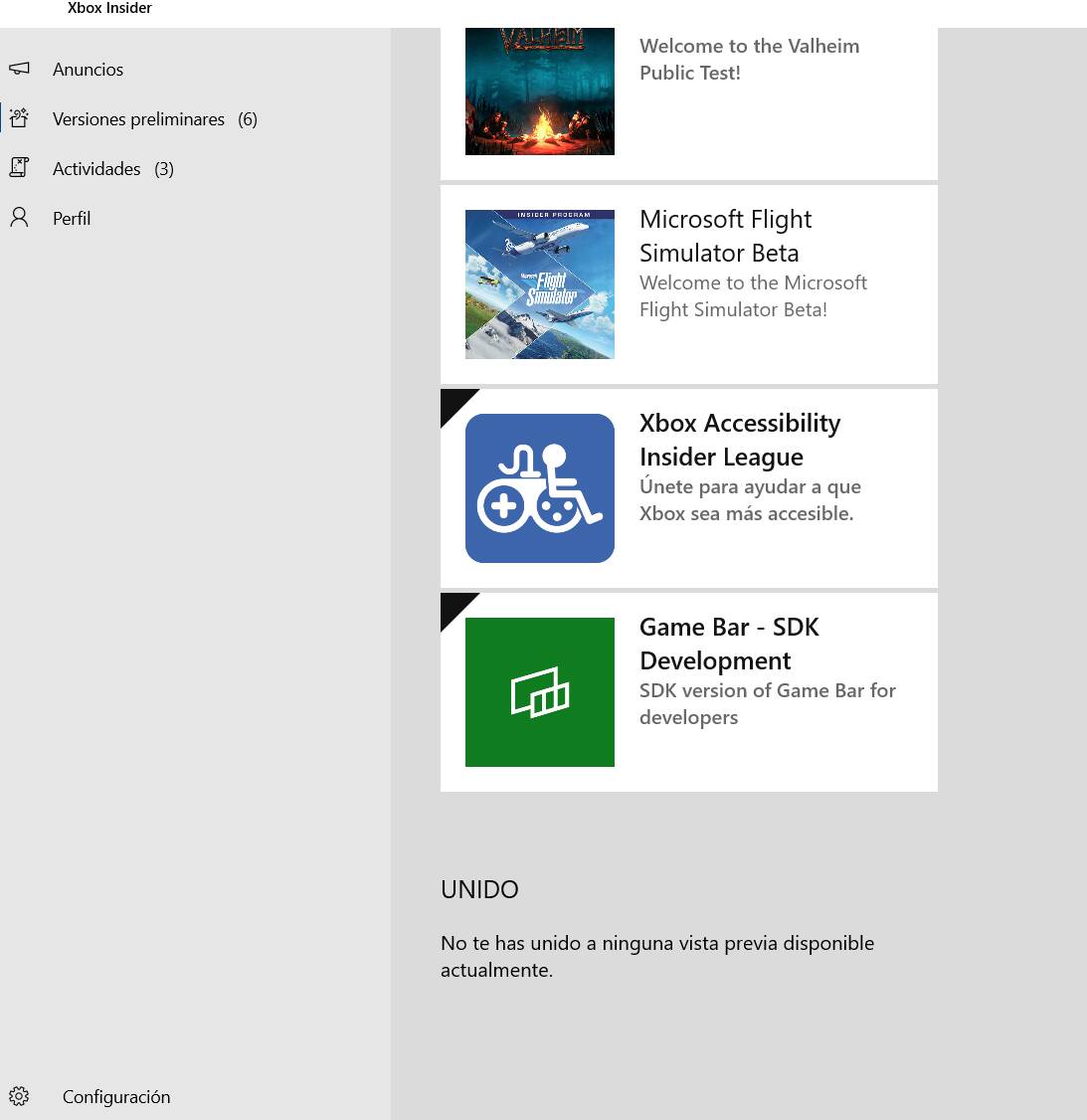This screenshot has height=1120, width=1087.
Task: Open the Xbox Accessibility wheelchair controller icon
Action: [539, 488]
